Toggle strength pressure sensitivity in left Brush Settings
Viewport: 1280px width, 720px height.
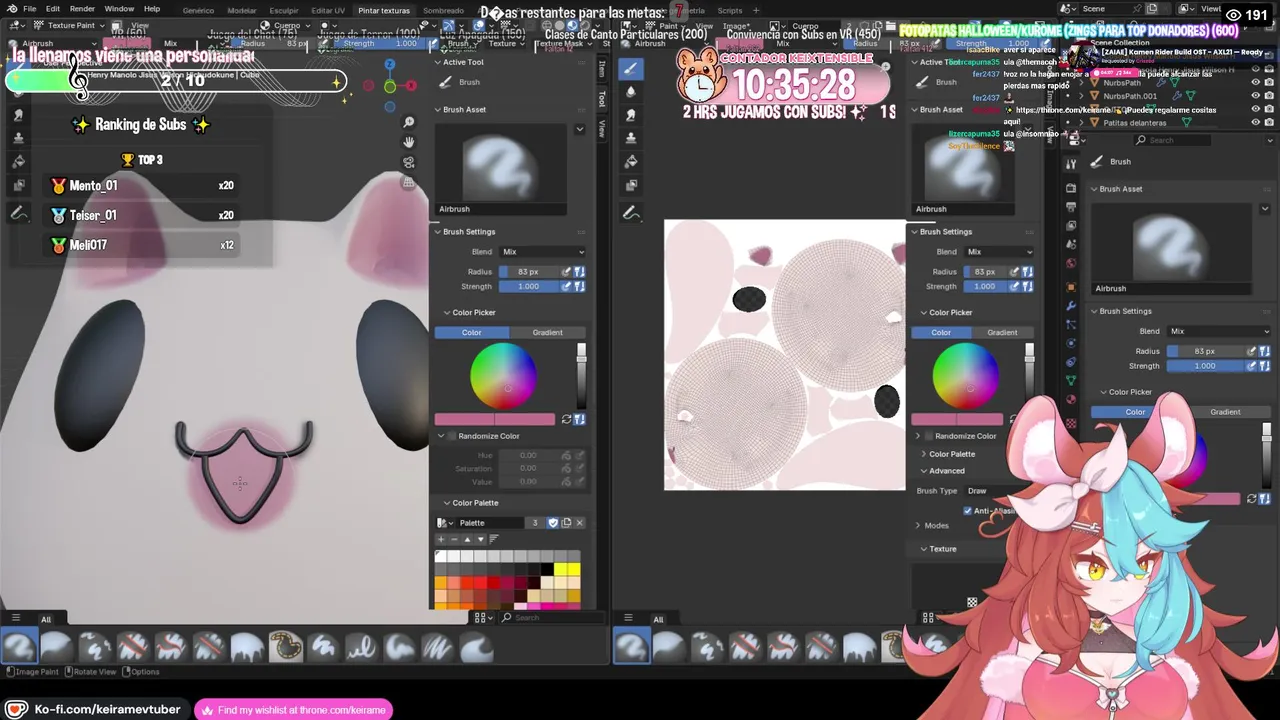566,287
